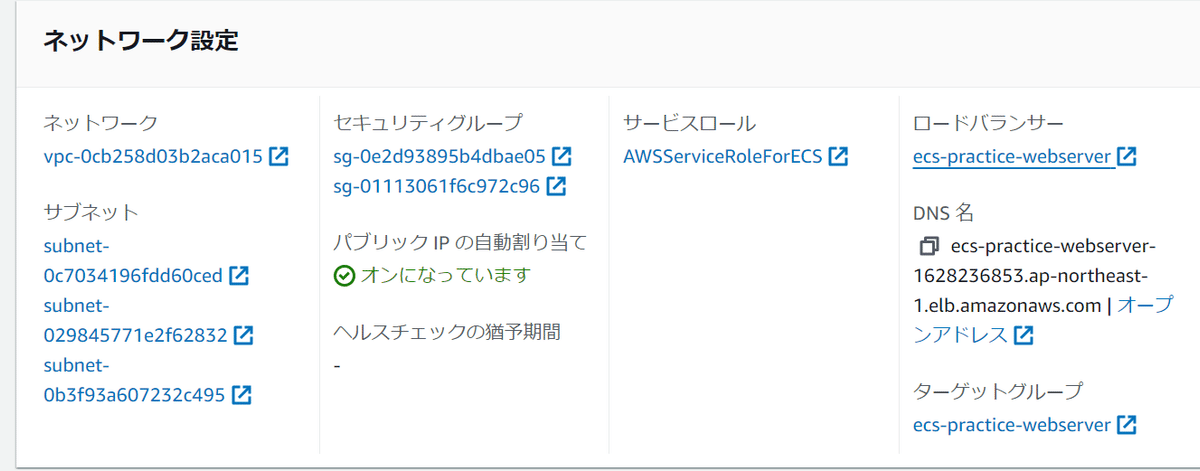Screen dimensions: 1200x471
Task: Click external-link icon next to subnet-029845771e2f62832
Action: click(x=243, y=335)
